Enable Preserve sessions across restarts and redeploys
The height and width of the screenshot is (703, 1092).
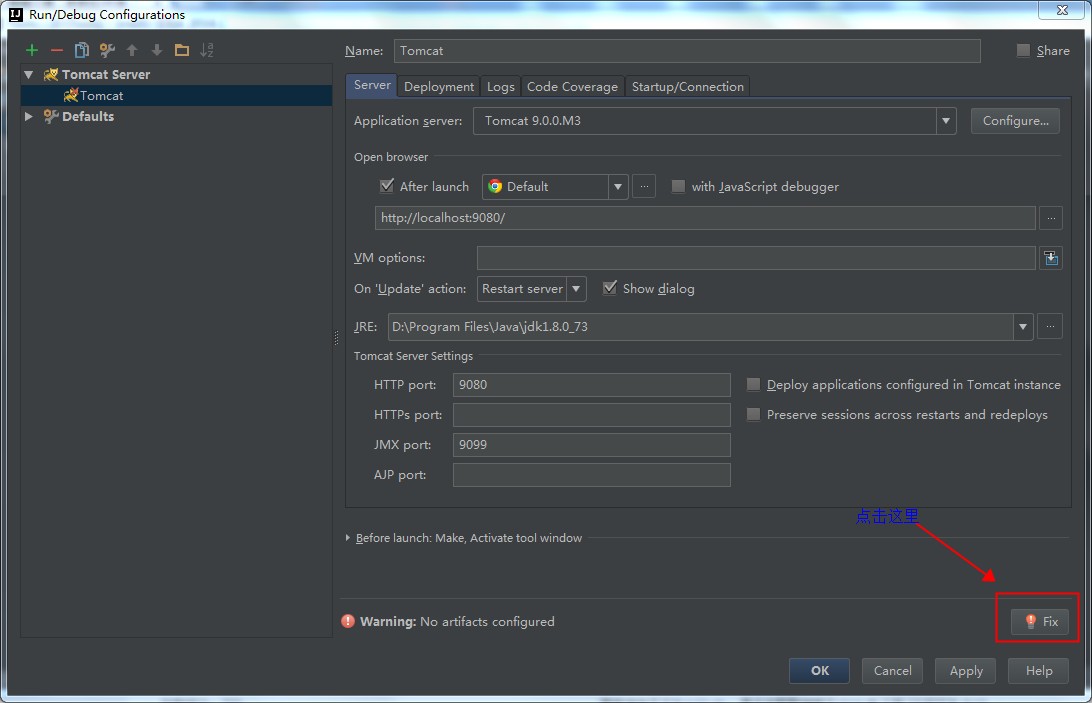(753, 414)
